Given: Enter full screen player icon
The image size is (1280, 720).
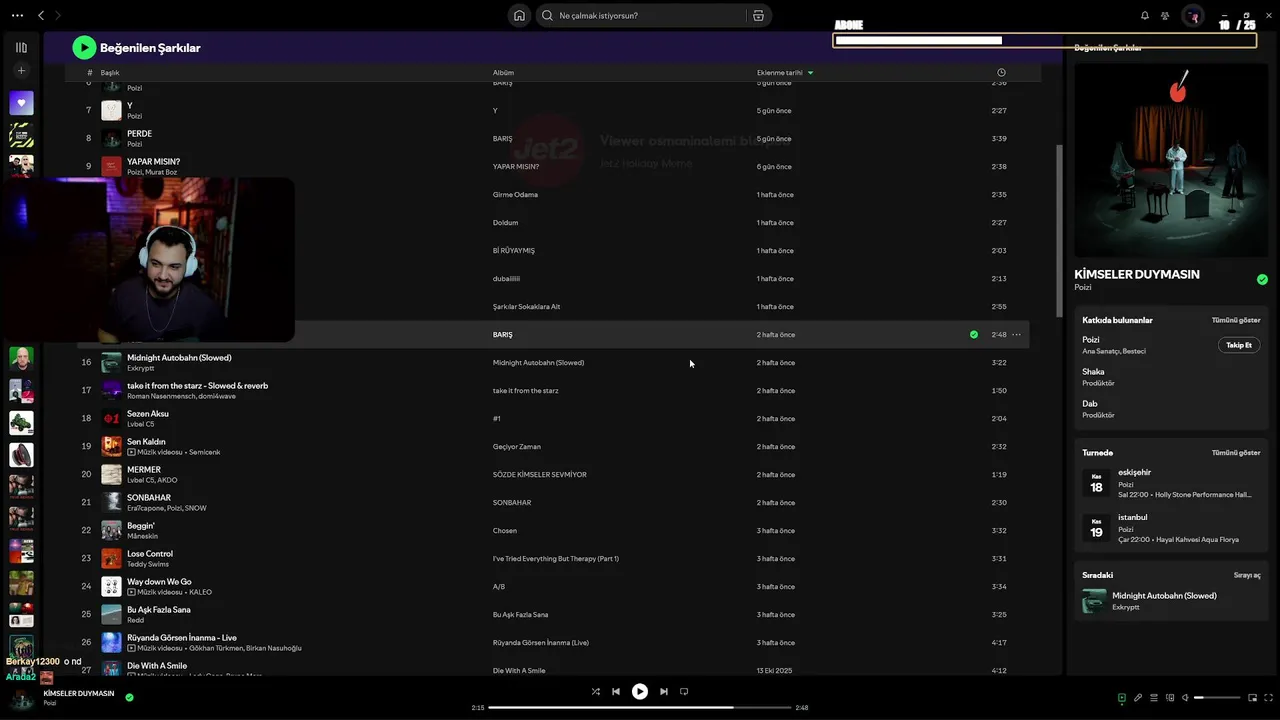Looking at the screenshot, I should 1268,697.
